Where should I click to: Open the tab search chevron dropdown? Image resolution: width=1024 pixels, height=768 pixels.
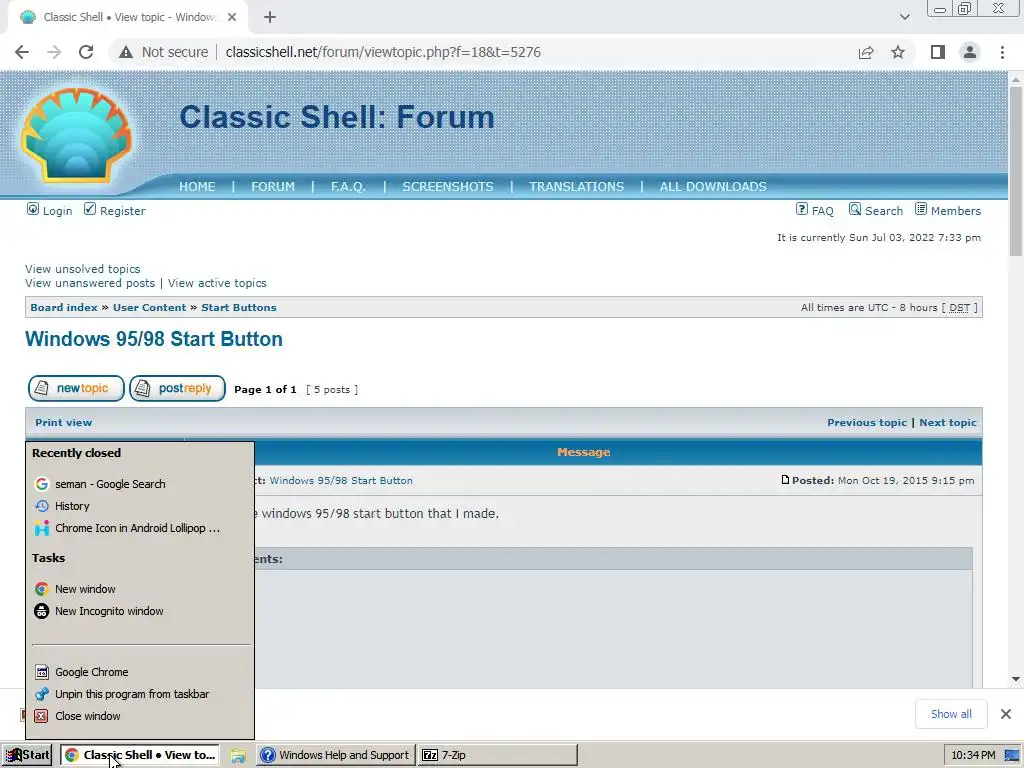[x=904, y=17]
